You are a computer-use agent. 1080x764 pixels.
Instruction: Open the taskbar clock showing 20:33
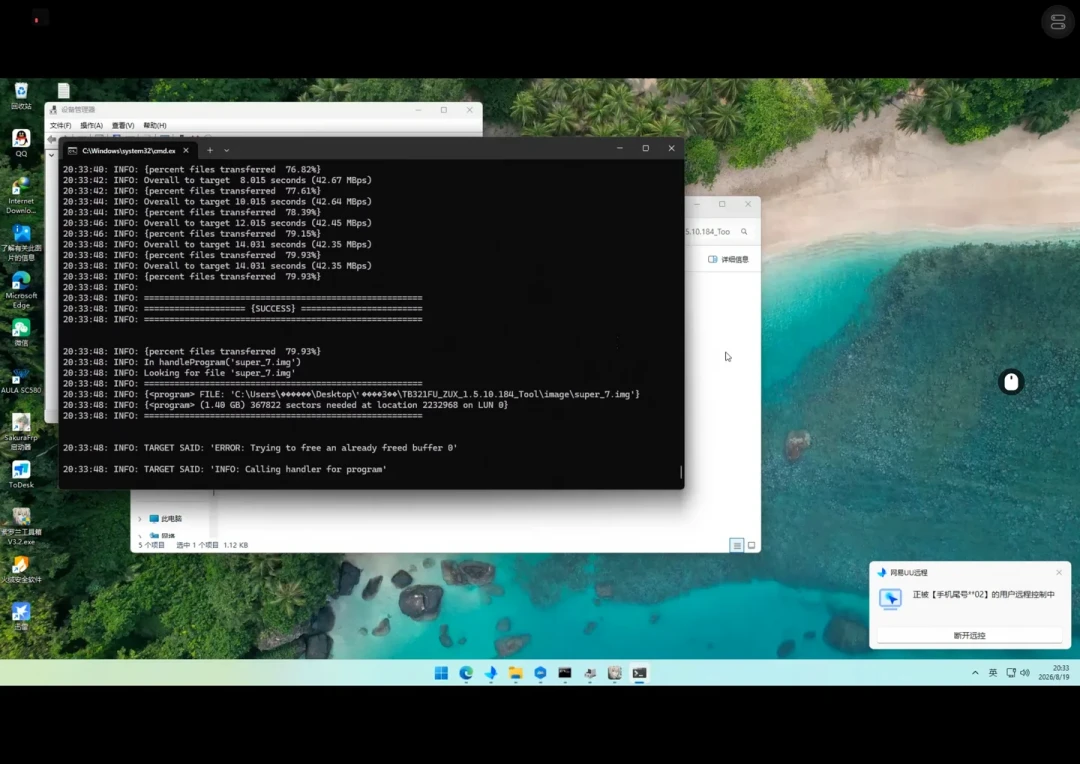coord(1054,672)
